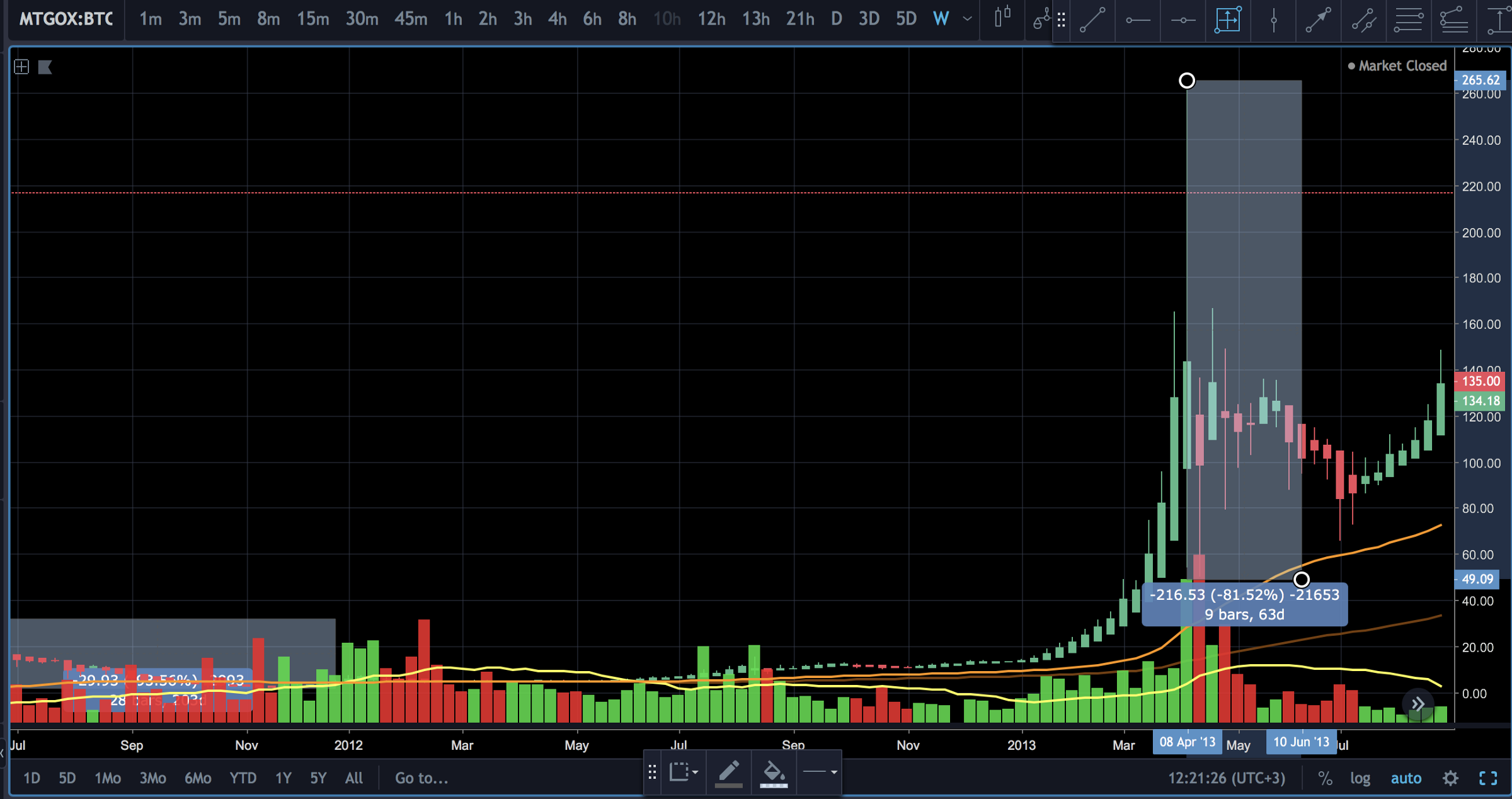Viewport: 1512px width, 799px height.
Task: Switch to the 4h timeframe
Action: (557, 19)
